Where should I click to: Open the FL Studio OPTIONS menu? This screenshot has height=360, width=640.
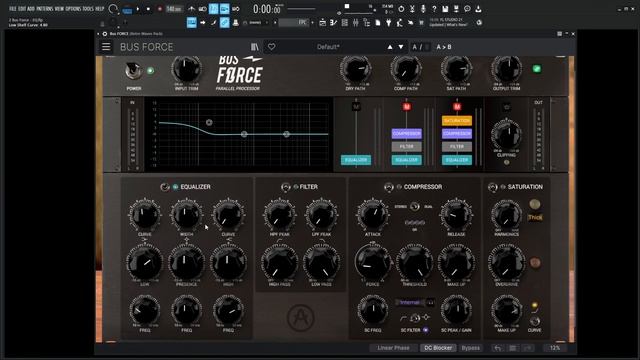point(73,8)
